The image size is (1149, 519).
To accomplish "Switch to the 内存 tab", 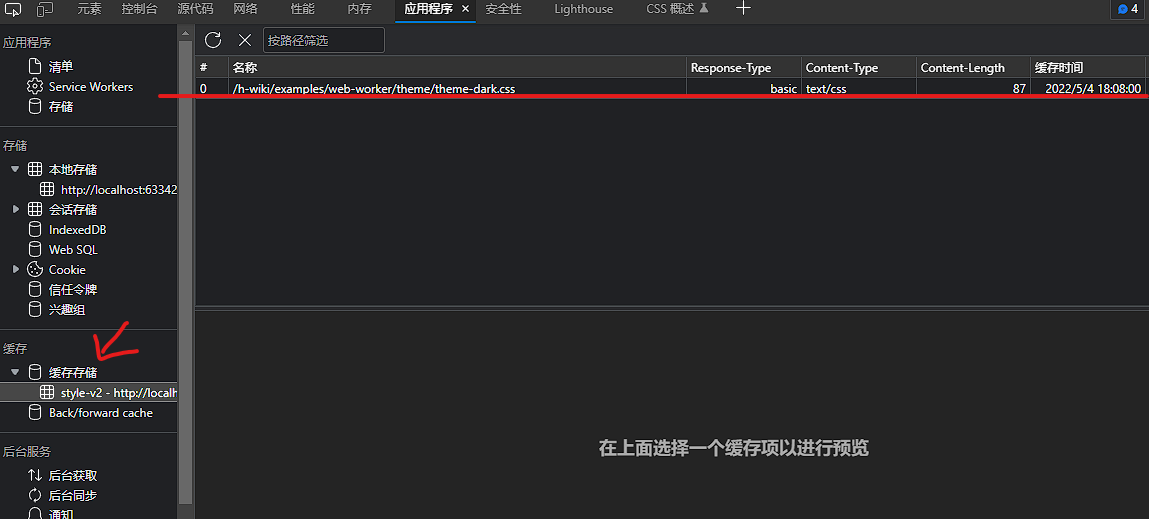I will (360, 10).
